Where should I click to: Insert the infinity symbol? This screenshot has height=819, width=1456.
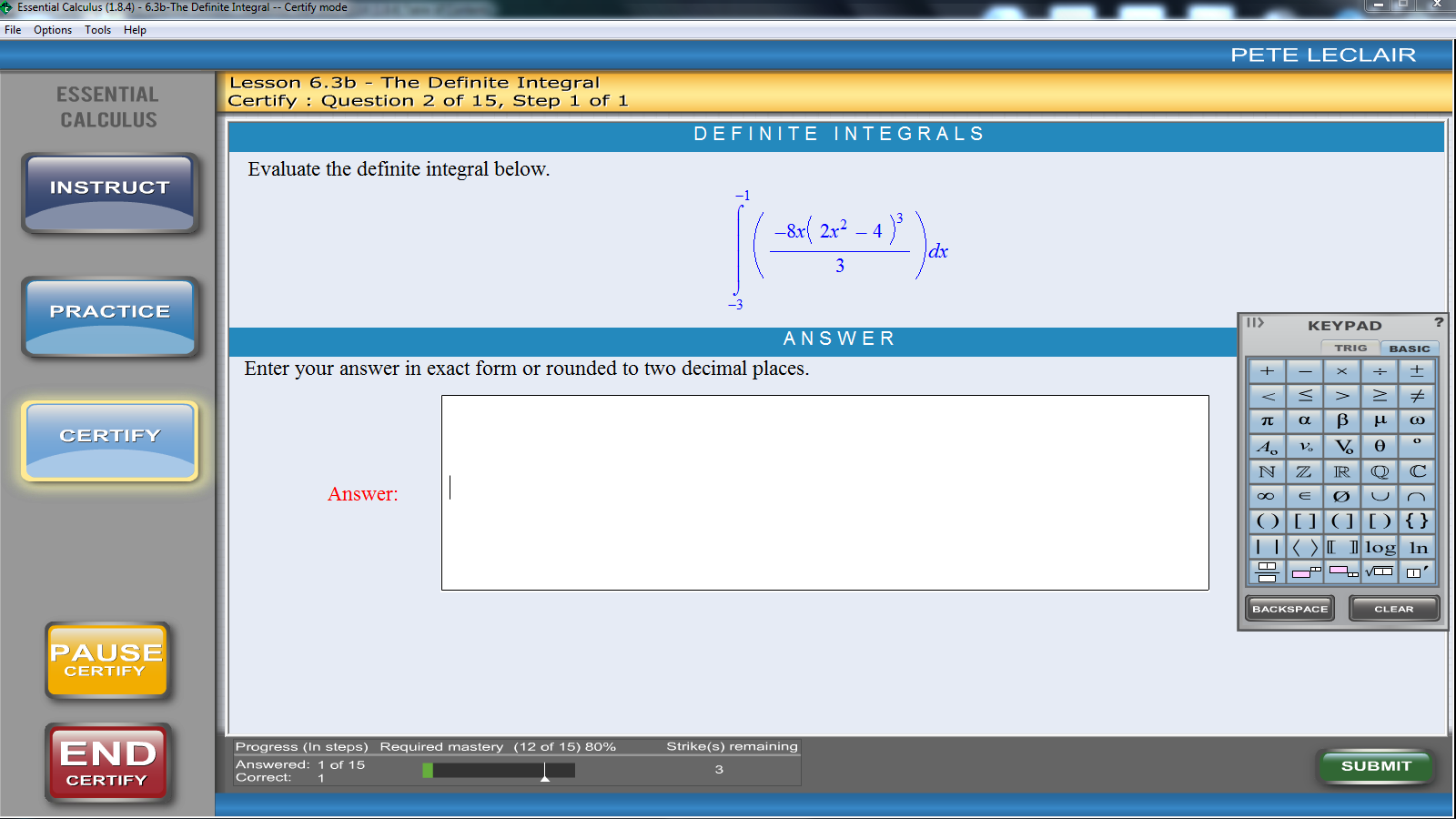click(1267, 496)
